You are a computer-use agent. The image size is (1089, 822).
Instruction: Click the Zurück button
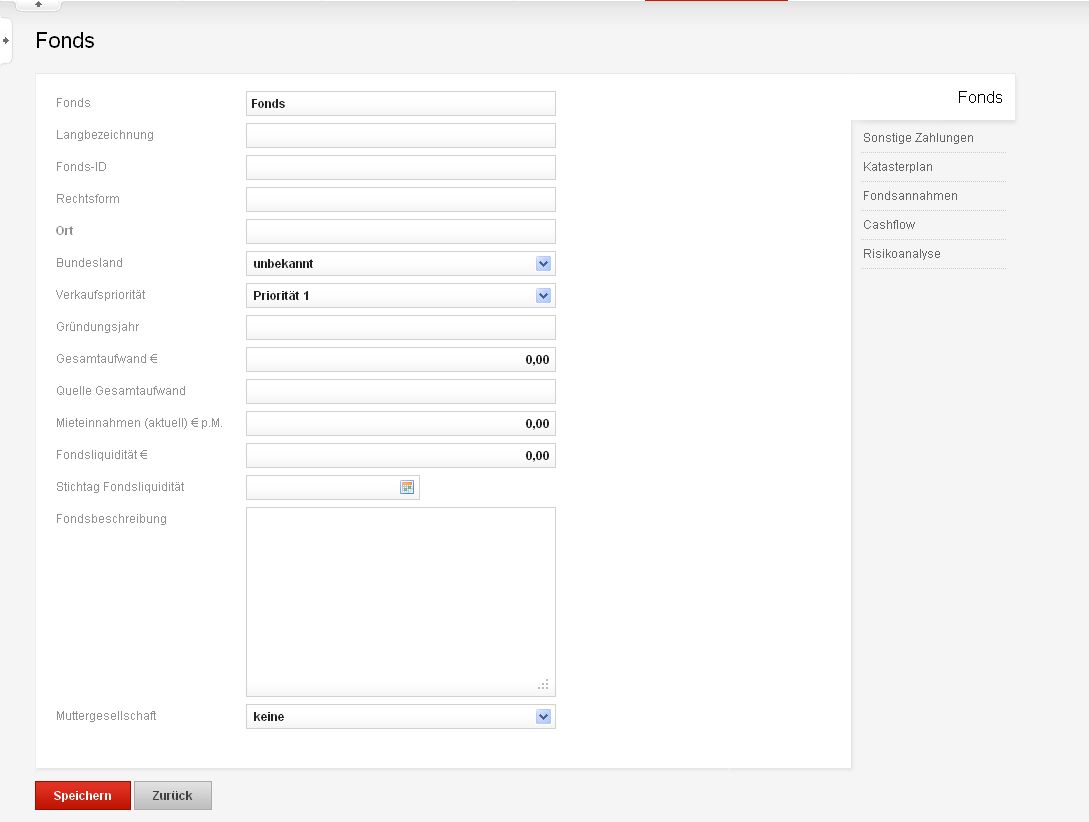click(172, 796)
